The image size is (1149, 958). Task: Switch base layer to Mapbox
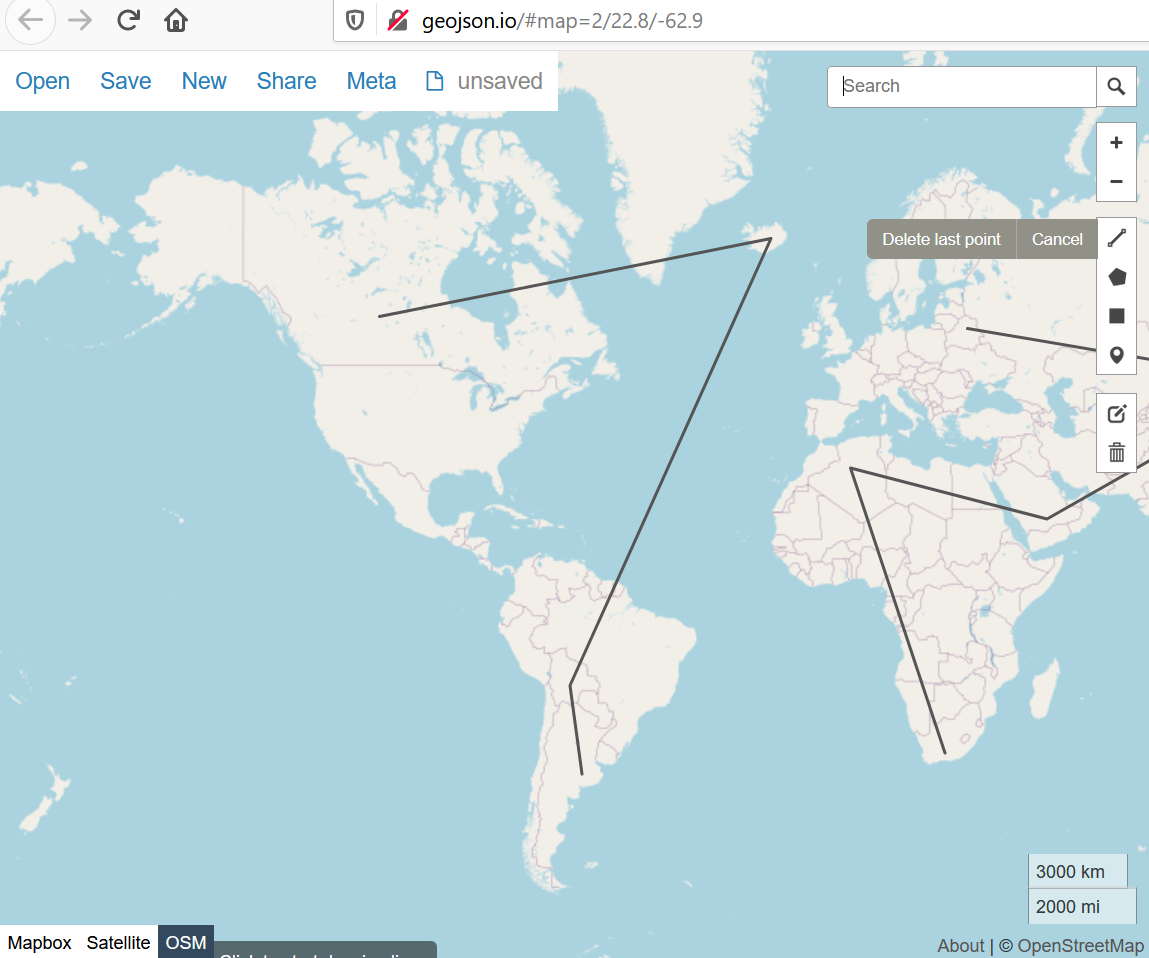click(40, 943)
